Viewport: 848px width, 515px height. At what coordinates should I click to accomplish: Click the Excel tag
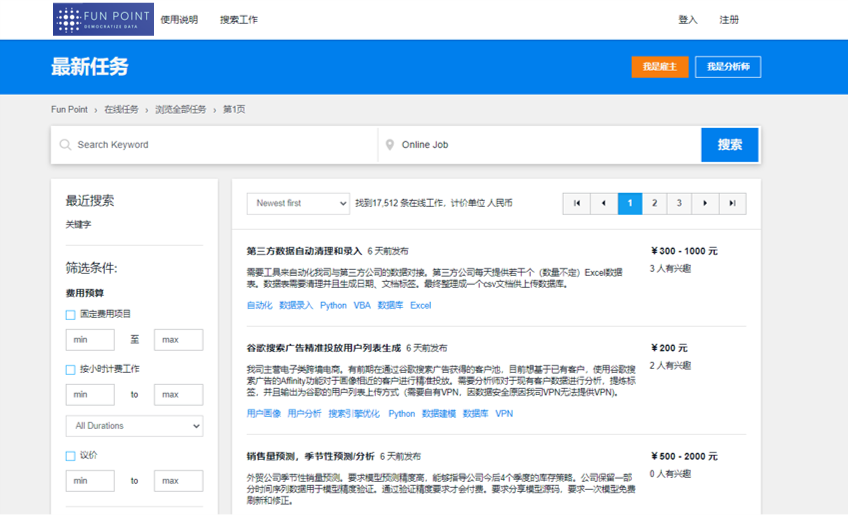420,305
